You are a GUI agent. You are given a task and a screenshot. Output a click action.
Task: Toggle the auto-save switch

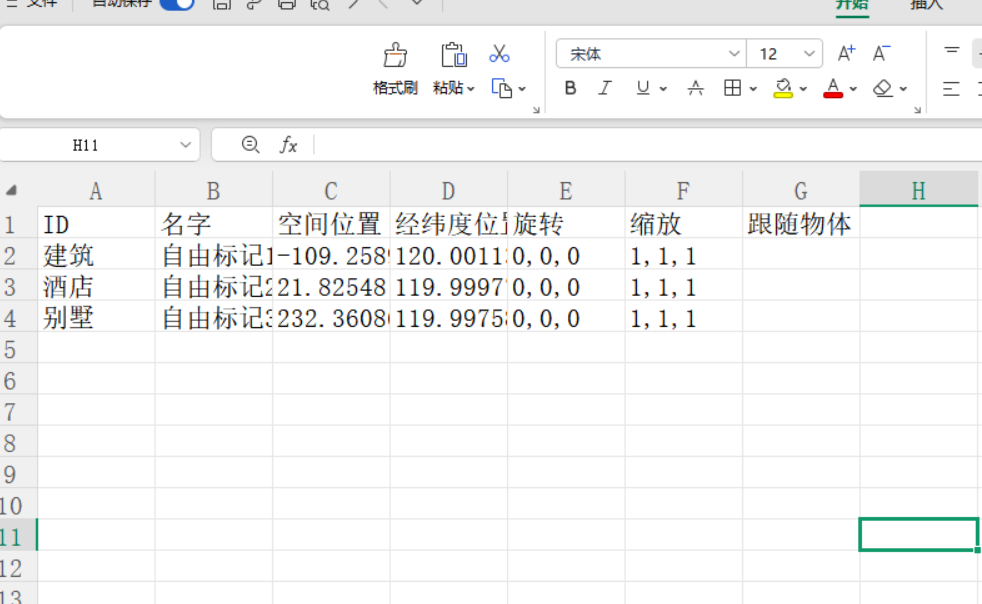click(x=177, y=4)
